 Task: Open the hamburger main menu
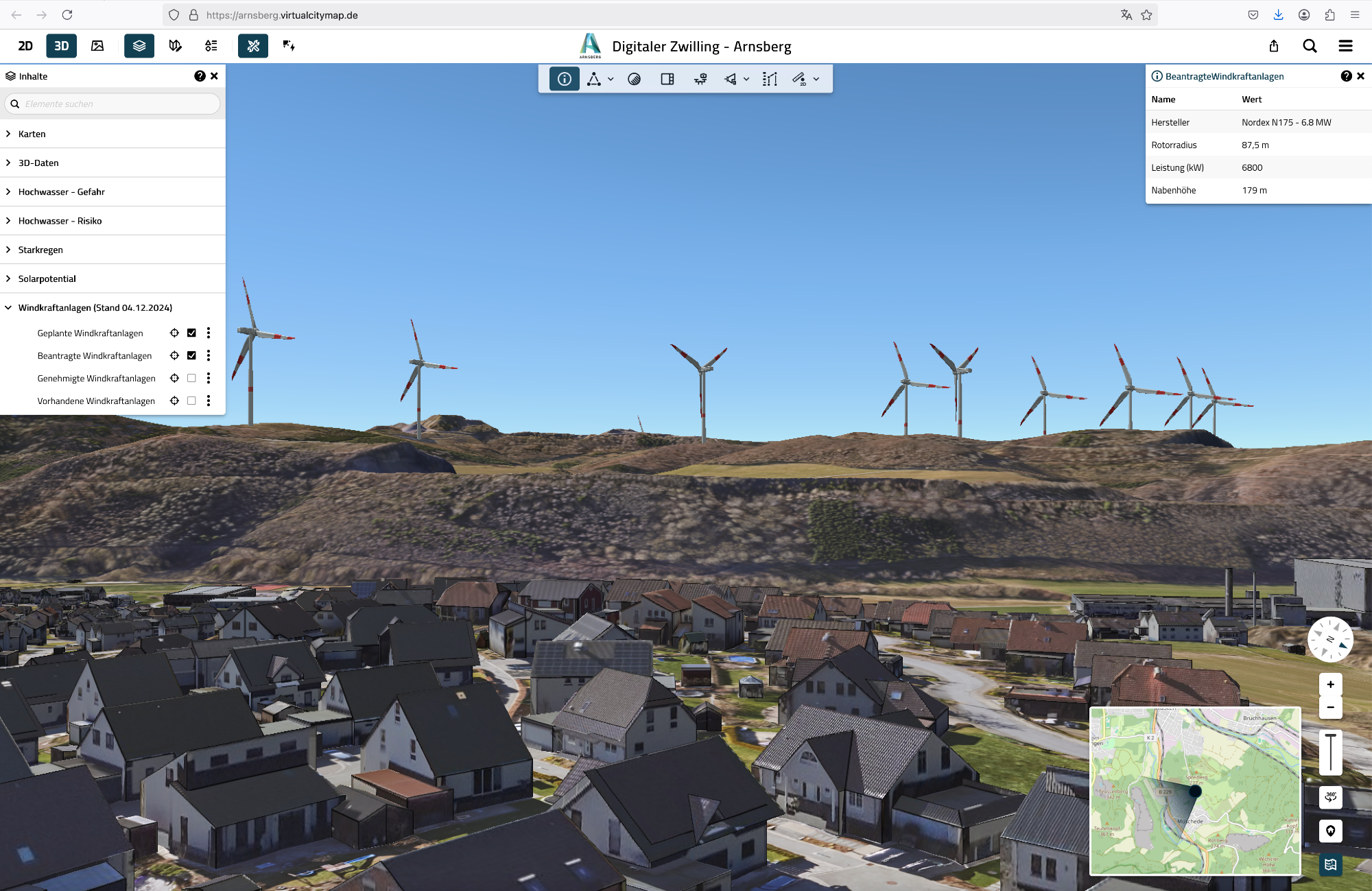(x=1345, y=46)
